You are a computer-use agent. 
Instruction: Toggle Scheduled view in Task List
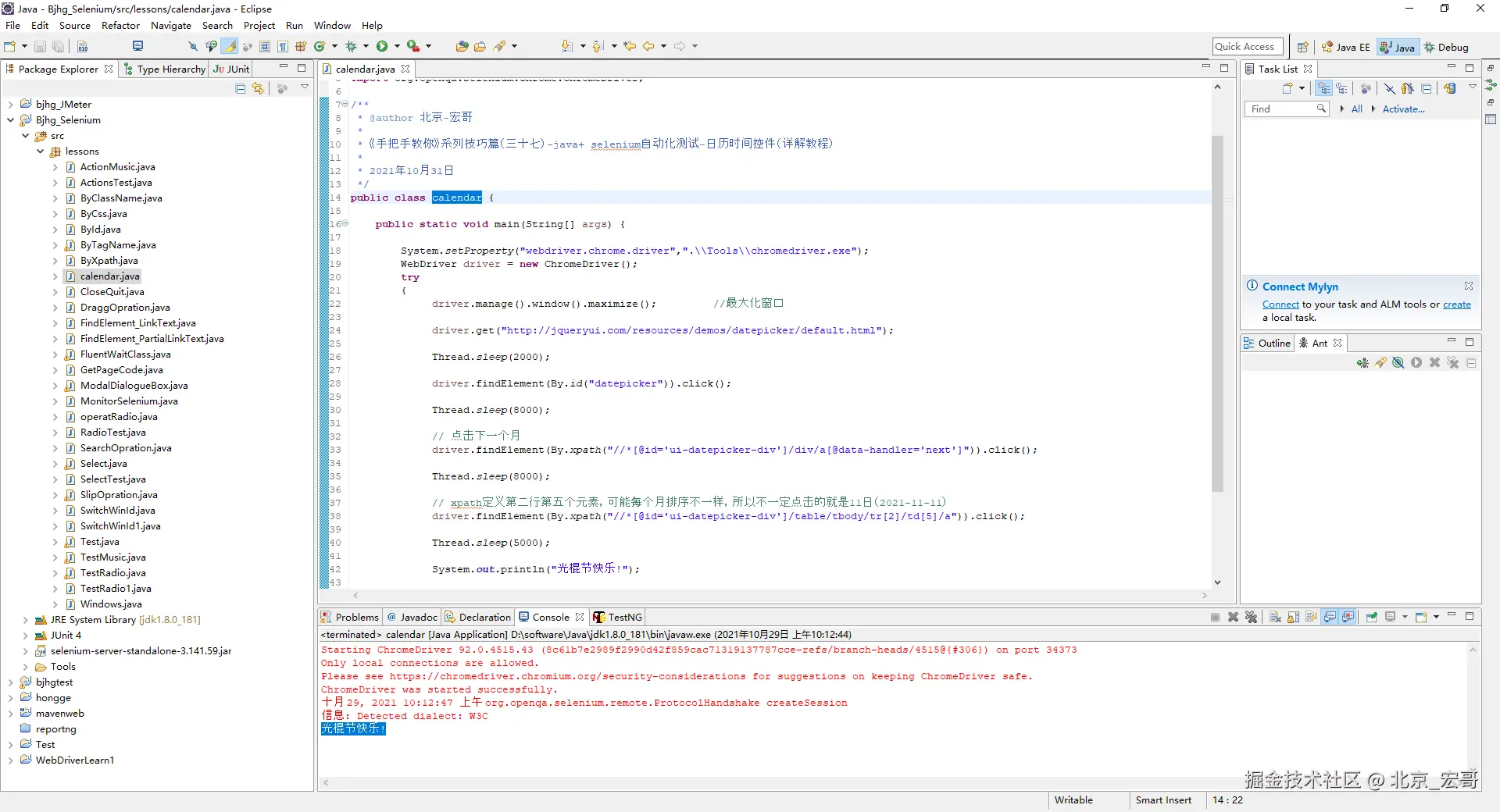pos(1341,89)
